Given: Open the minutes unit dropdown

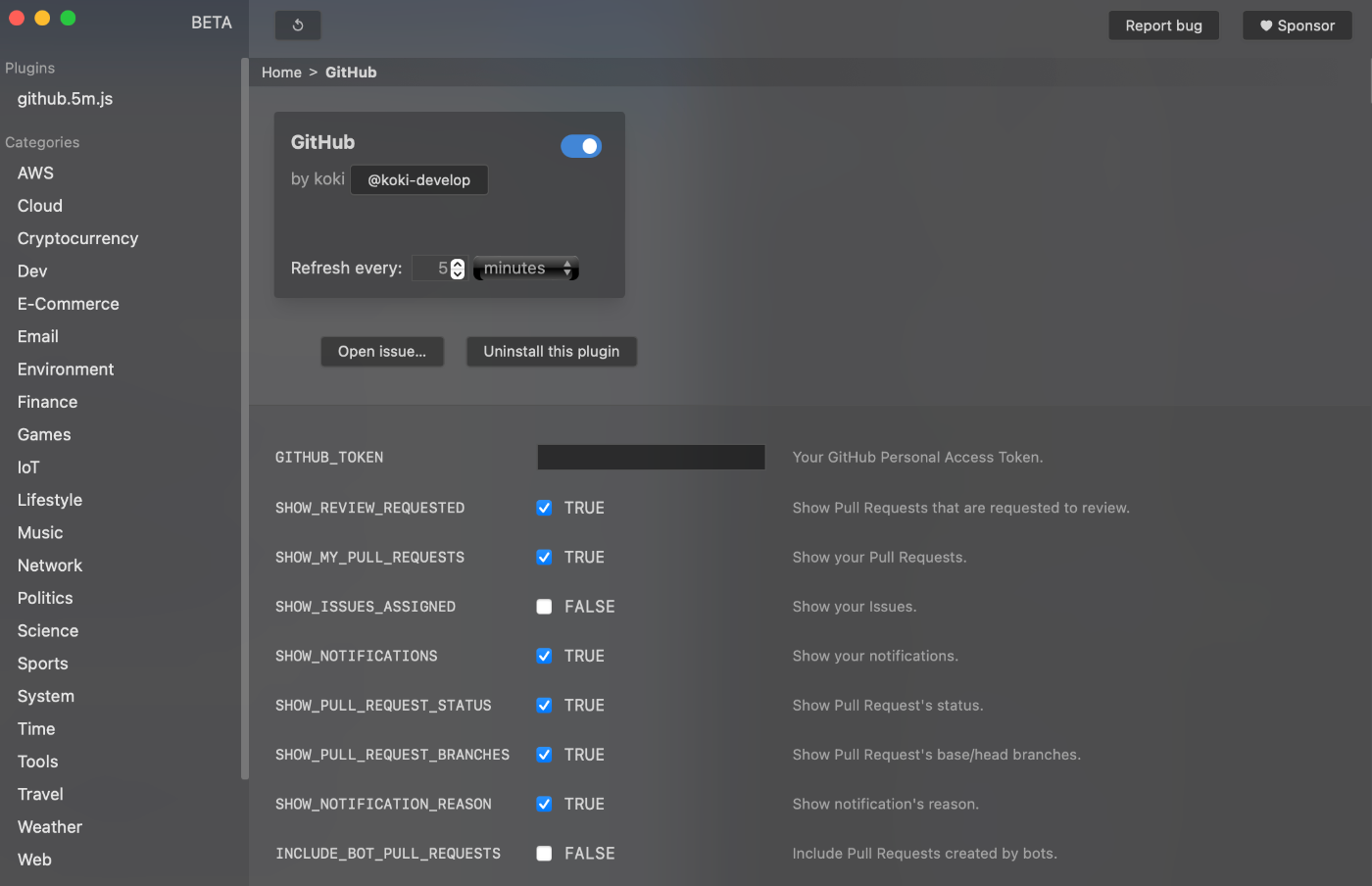Looking at the screenshot, I should click(x=526, y=269).
